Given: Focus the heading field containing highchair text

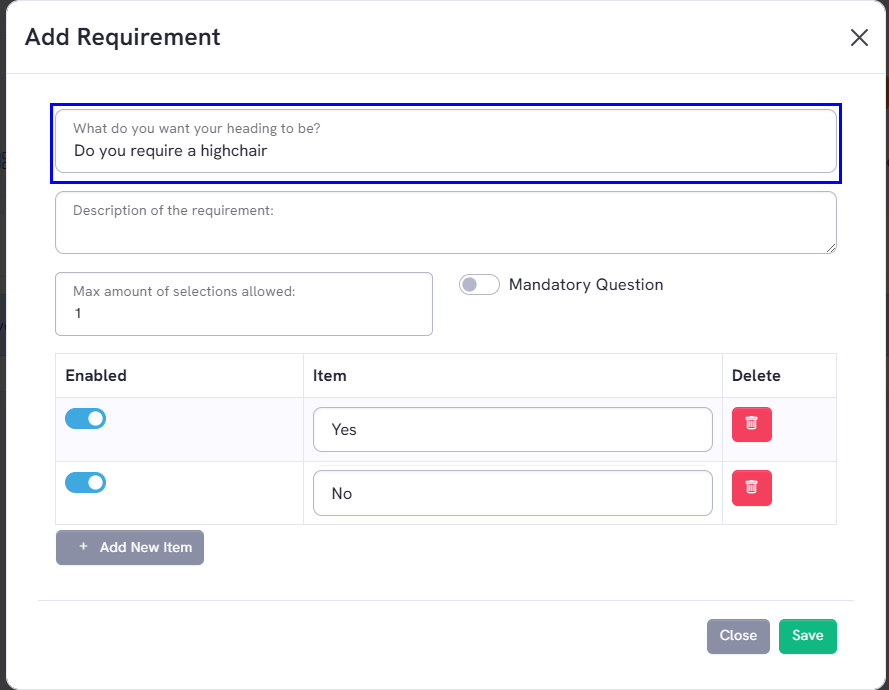Looking at the screenshot, I should point(446,141).
